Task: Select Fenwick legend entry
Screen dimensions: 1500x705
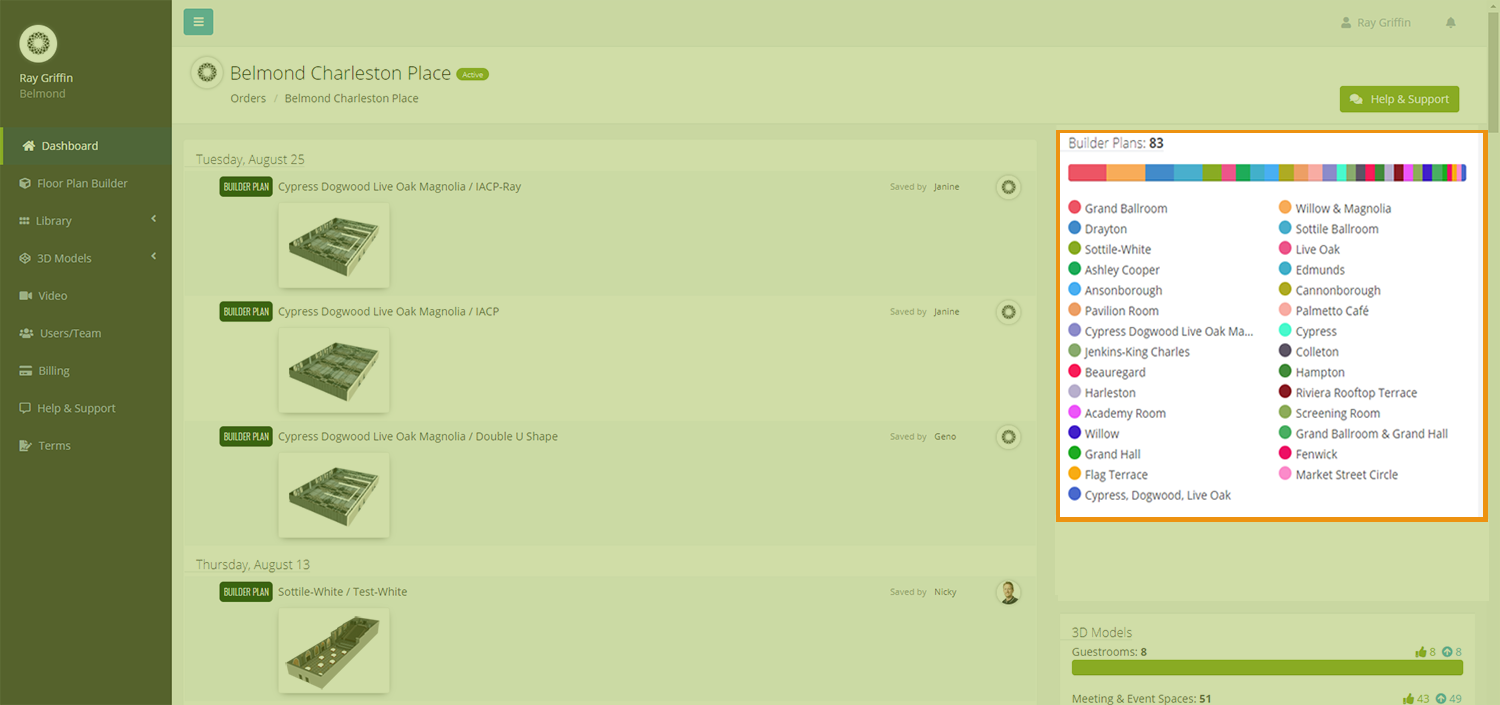Action: coord(1308,454)
